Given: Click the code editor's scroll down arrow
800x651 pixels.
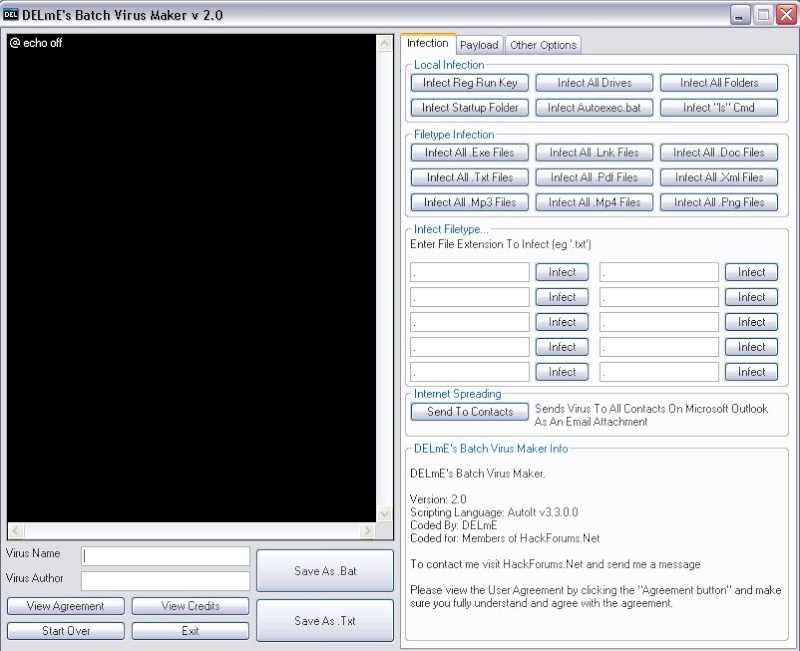Looking at the screenshot, I should tap(384, 513).
